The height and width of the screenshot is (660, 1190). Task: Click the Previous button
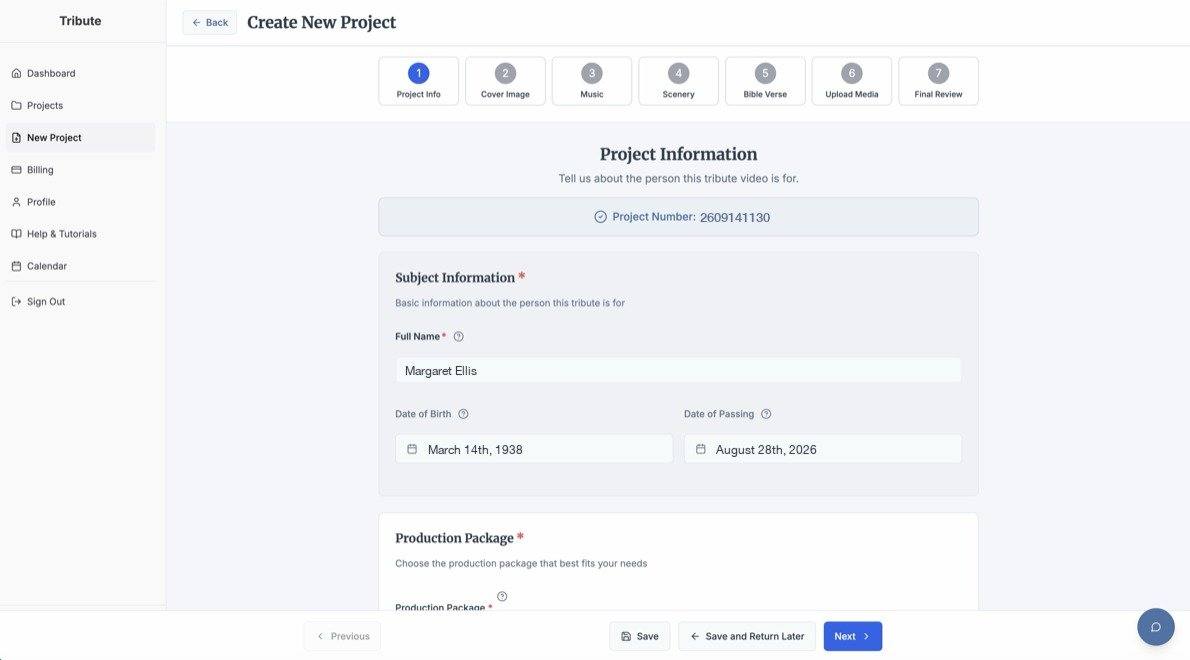point(342,636)
